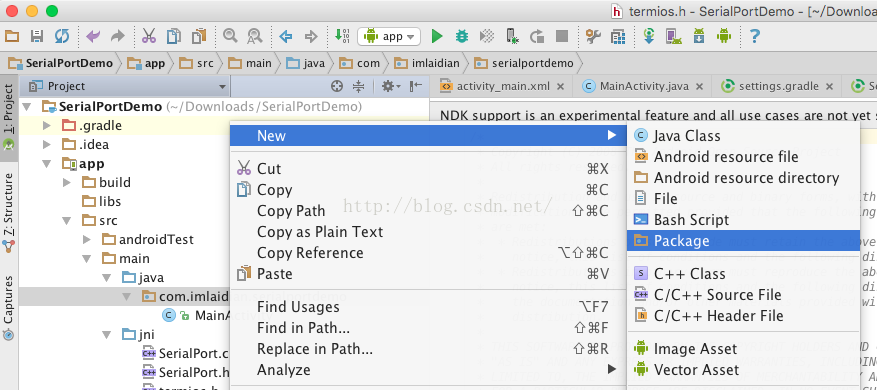The height and width of the screenshot is (390, 877).
Task: Click the Redo arrow icon
Action: (117, 37)
